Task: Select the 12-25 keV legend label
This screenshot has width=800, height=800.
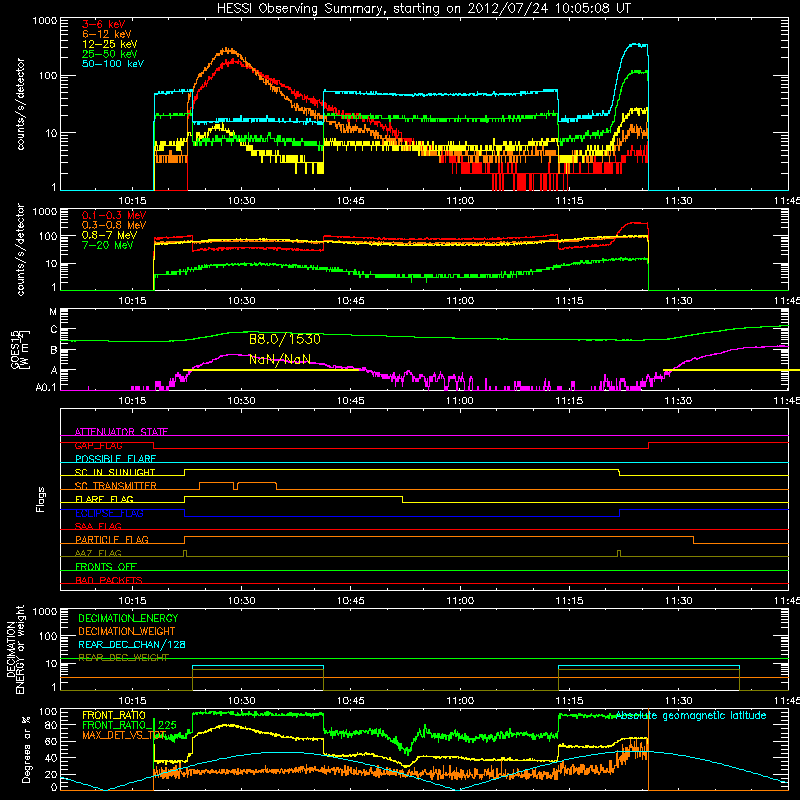Action: point(110,44)
